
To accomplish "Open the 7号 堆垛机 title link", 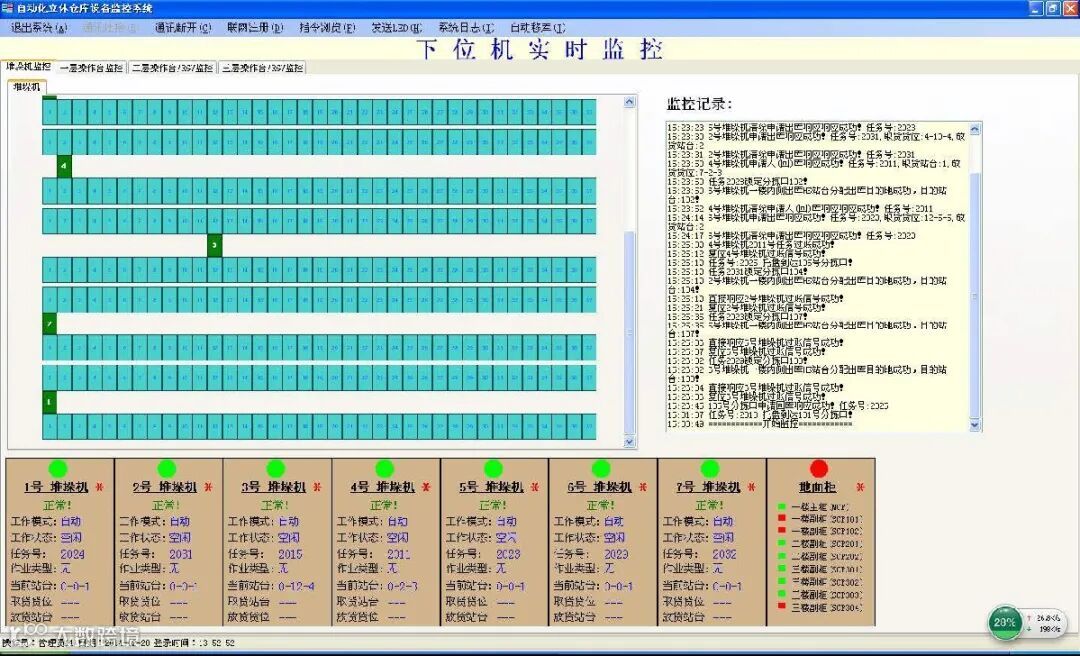I will coord(709,487).
